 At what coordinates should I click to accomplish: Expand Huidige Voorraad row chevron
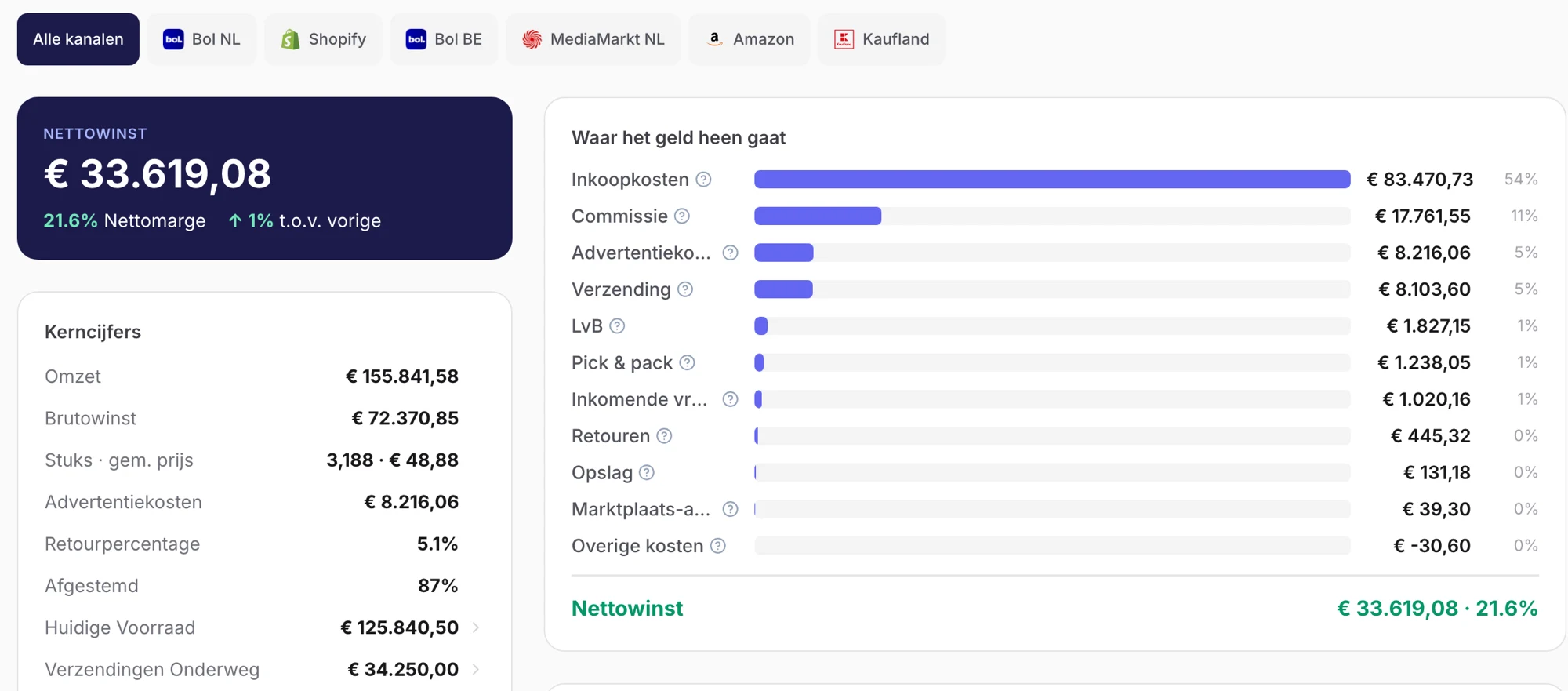tap(476, 627)
